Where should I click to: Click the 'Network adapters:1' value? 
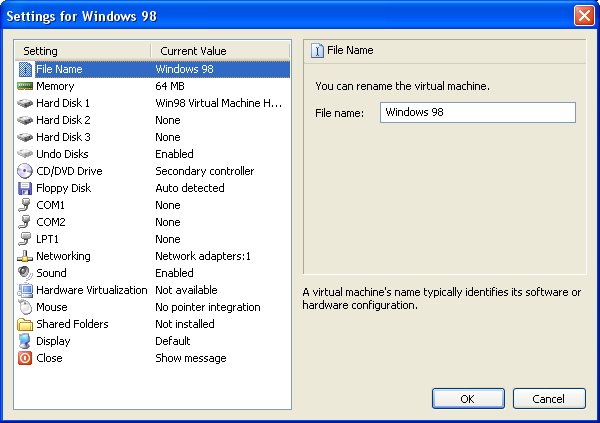pos(203,256)
